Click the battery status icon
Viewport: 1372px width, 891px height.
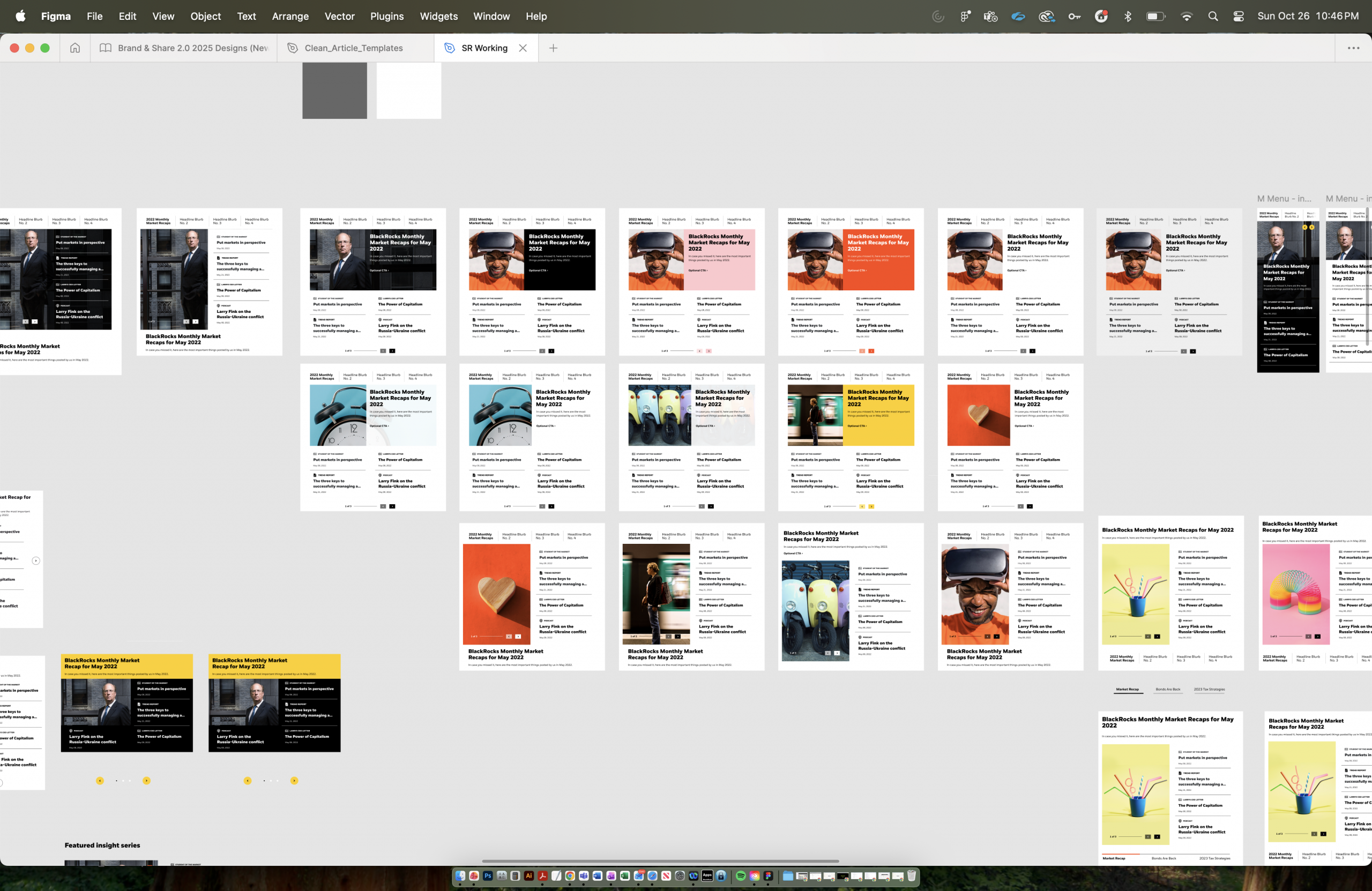(1155, 16)
